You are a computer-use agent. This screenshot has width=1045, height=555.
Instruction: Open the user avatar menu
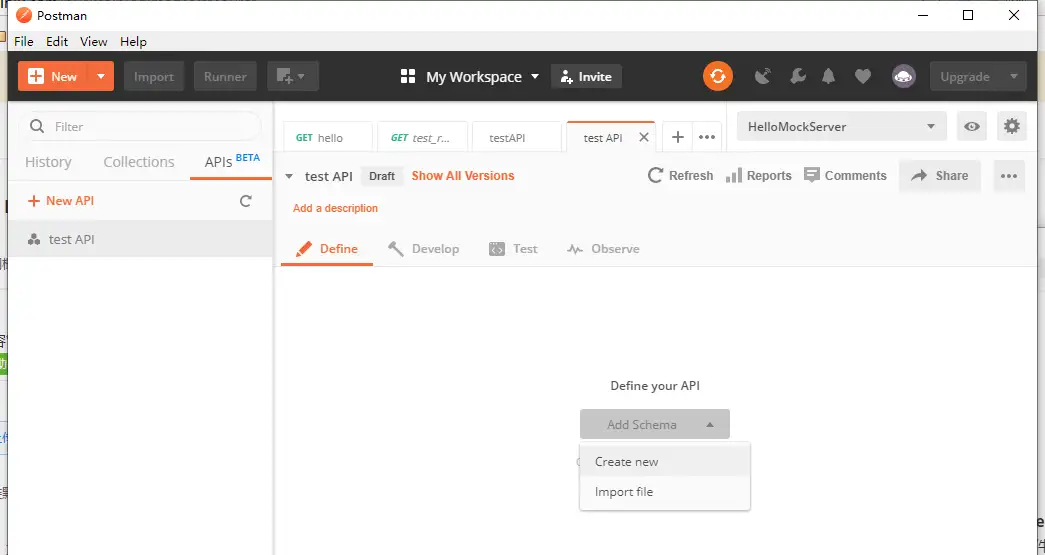903,76
